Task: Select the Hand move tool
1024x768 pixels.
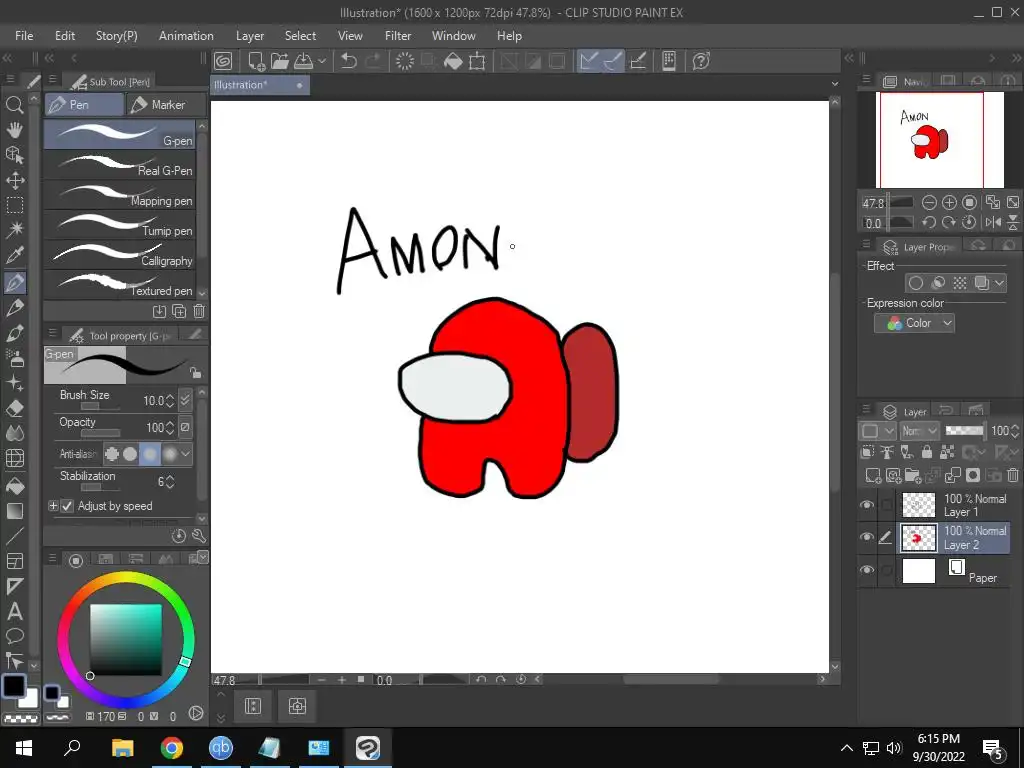Action: pos(14,129)
